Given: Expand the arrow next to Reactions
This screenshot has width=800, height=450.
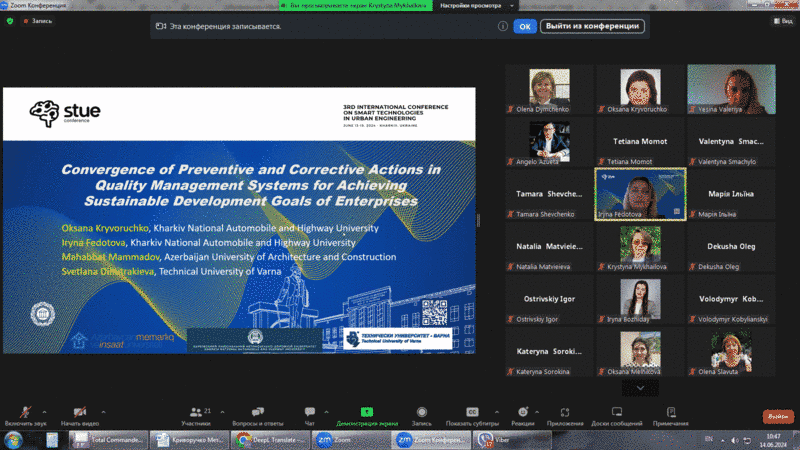Looking at the screenshot, I should coord(537,412).
